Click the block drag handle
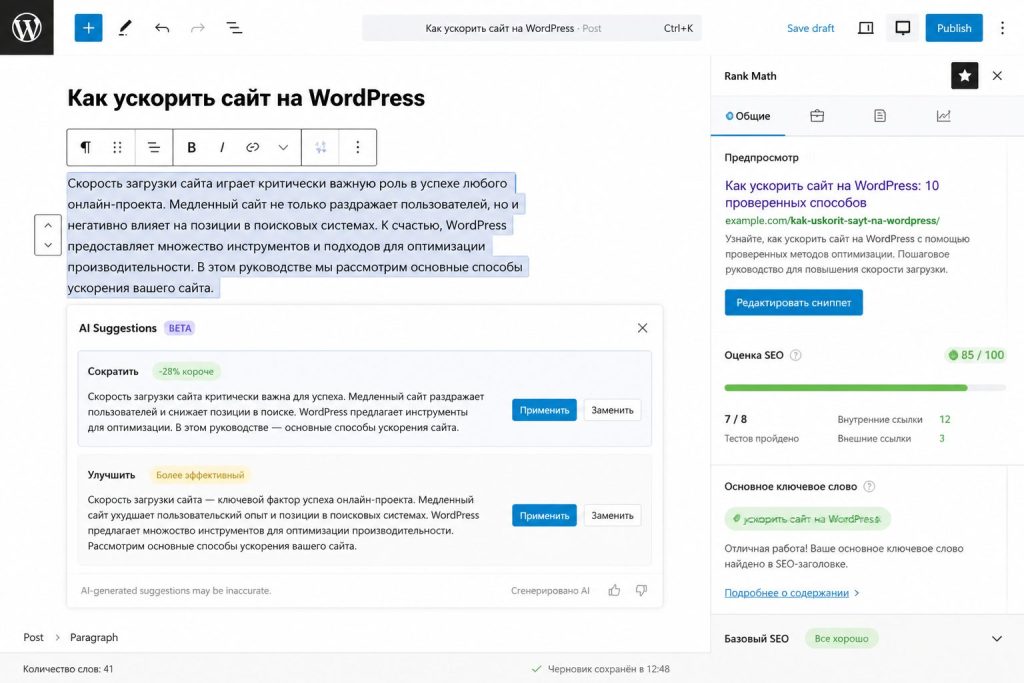Viewport: 1024px width, 683px height. [117, 147]
